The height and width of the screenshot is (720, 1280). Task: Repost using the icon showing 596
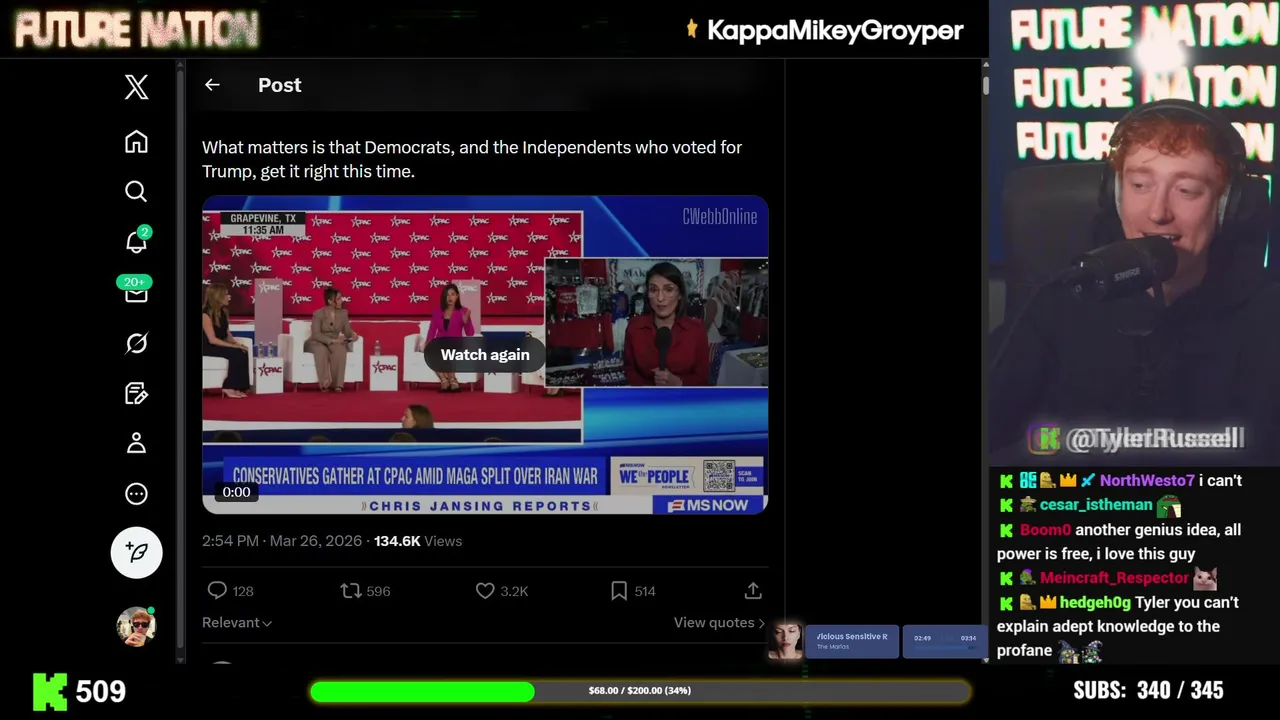(x=365, y=591)
